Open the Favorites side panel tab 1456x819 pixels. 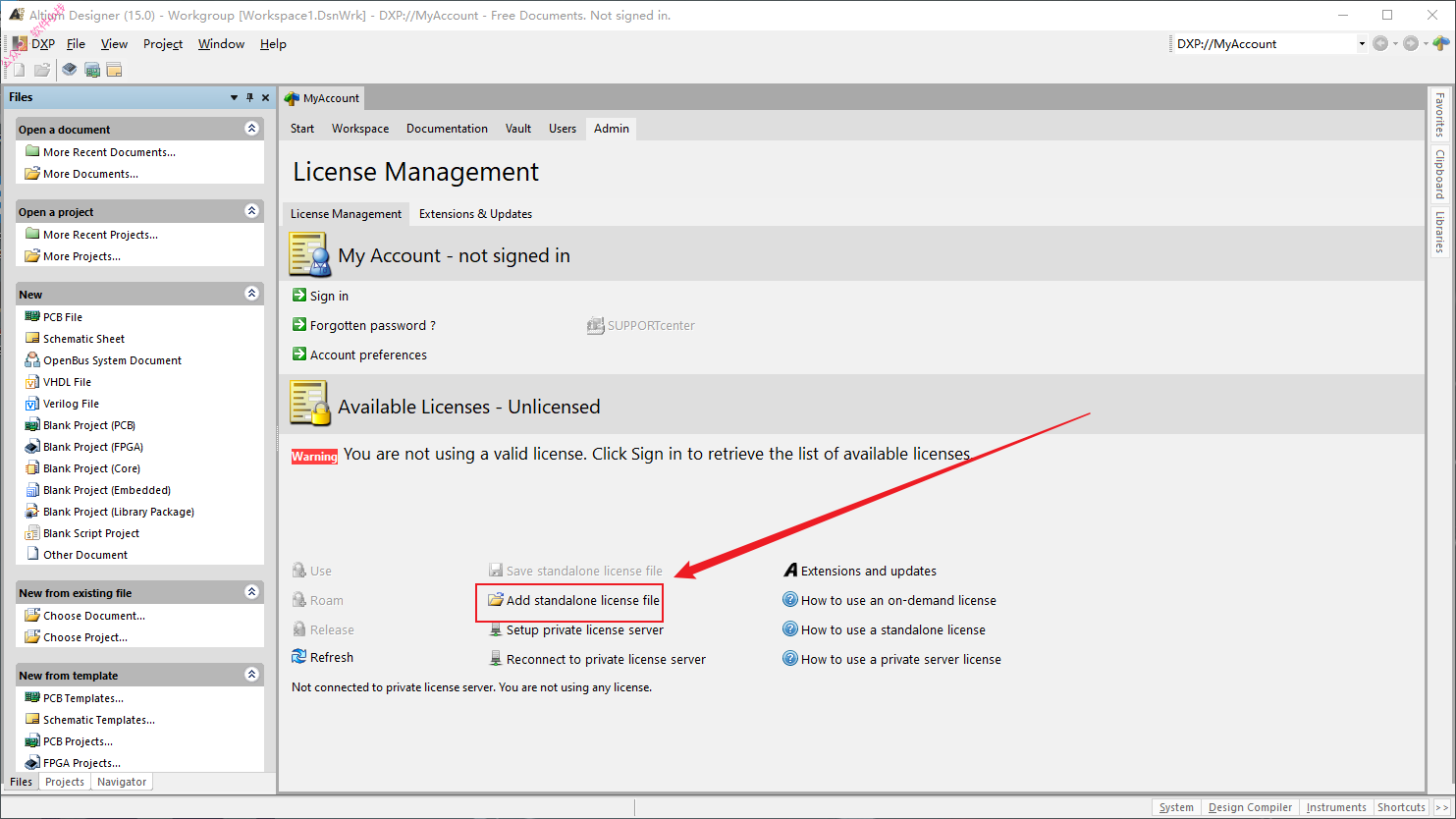[1440, 115]
